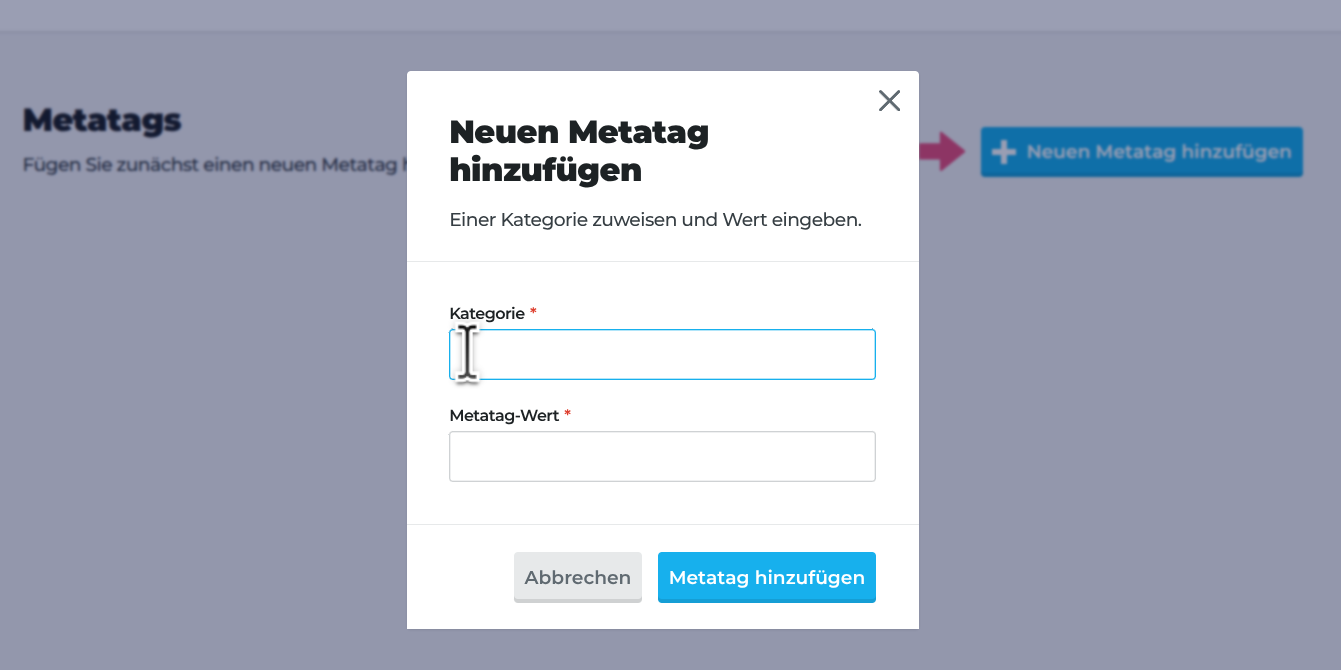The width and height of the screenshot is (1341, 670).
Task: Click the red asterisk beside Metatag-Wert
Action: pyautogui.click(x=568, y=414)
